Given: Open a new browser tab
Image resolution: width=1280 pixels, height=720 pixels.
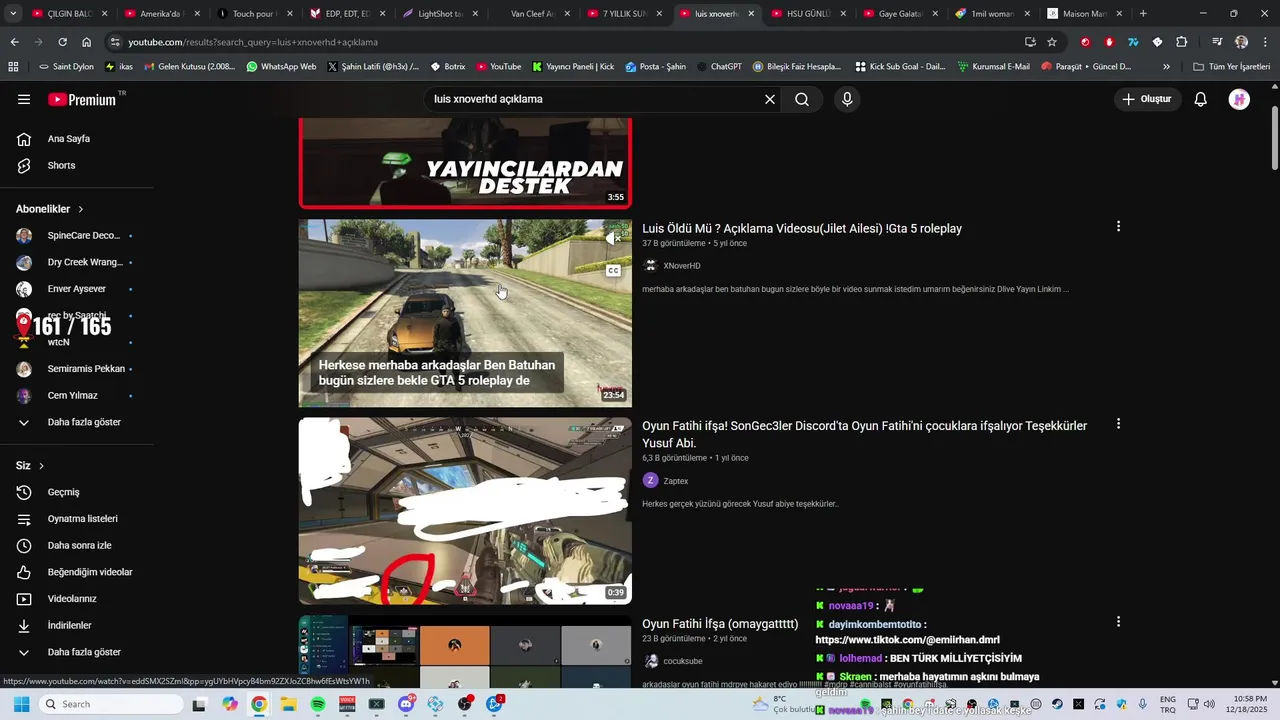Looking at the screenshot, I should (1143, 14).
